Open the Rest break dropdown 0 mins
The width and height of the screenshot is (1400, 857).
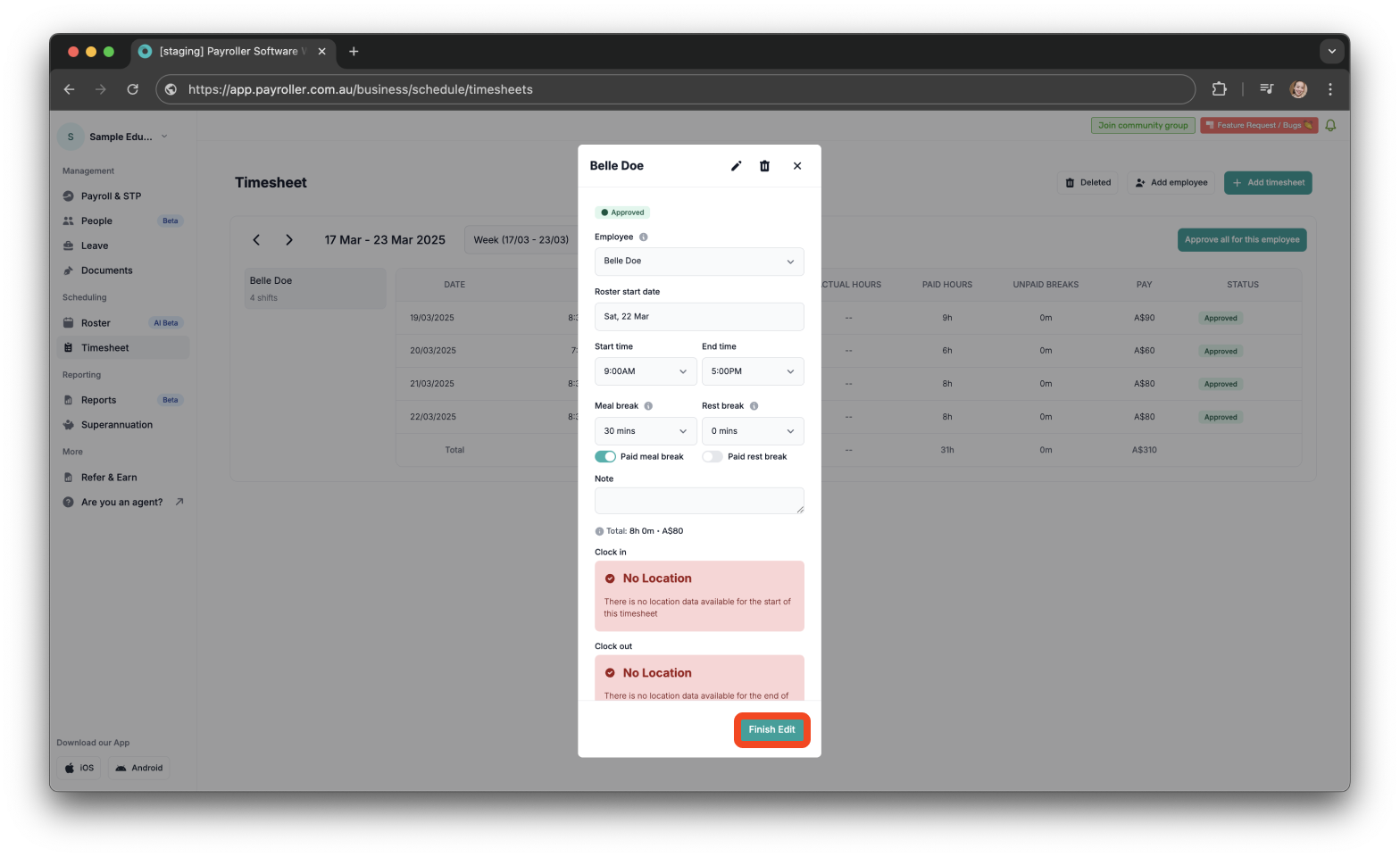pyautogui.click(x=753, y=431)
